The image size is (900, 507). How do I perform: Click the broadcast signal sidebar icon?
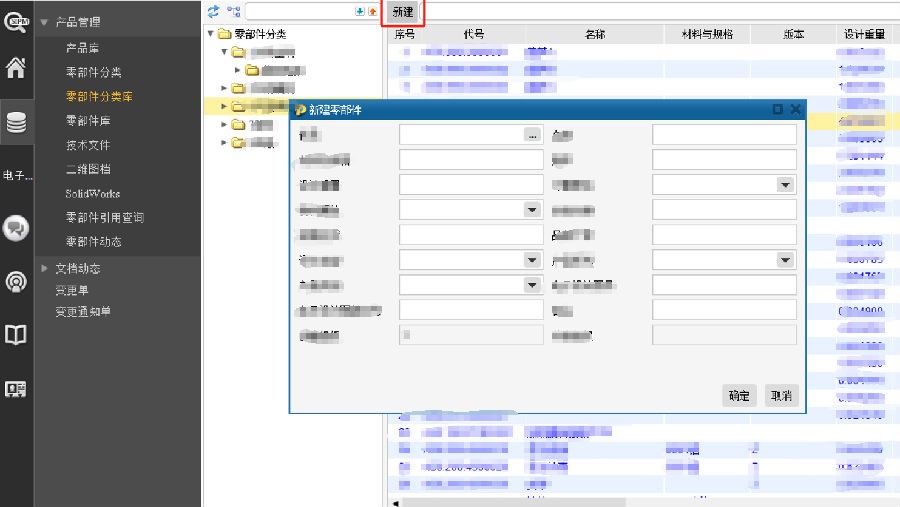pyautogui.click(x=16, y=282)
